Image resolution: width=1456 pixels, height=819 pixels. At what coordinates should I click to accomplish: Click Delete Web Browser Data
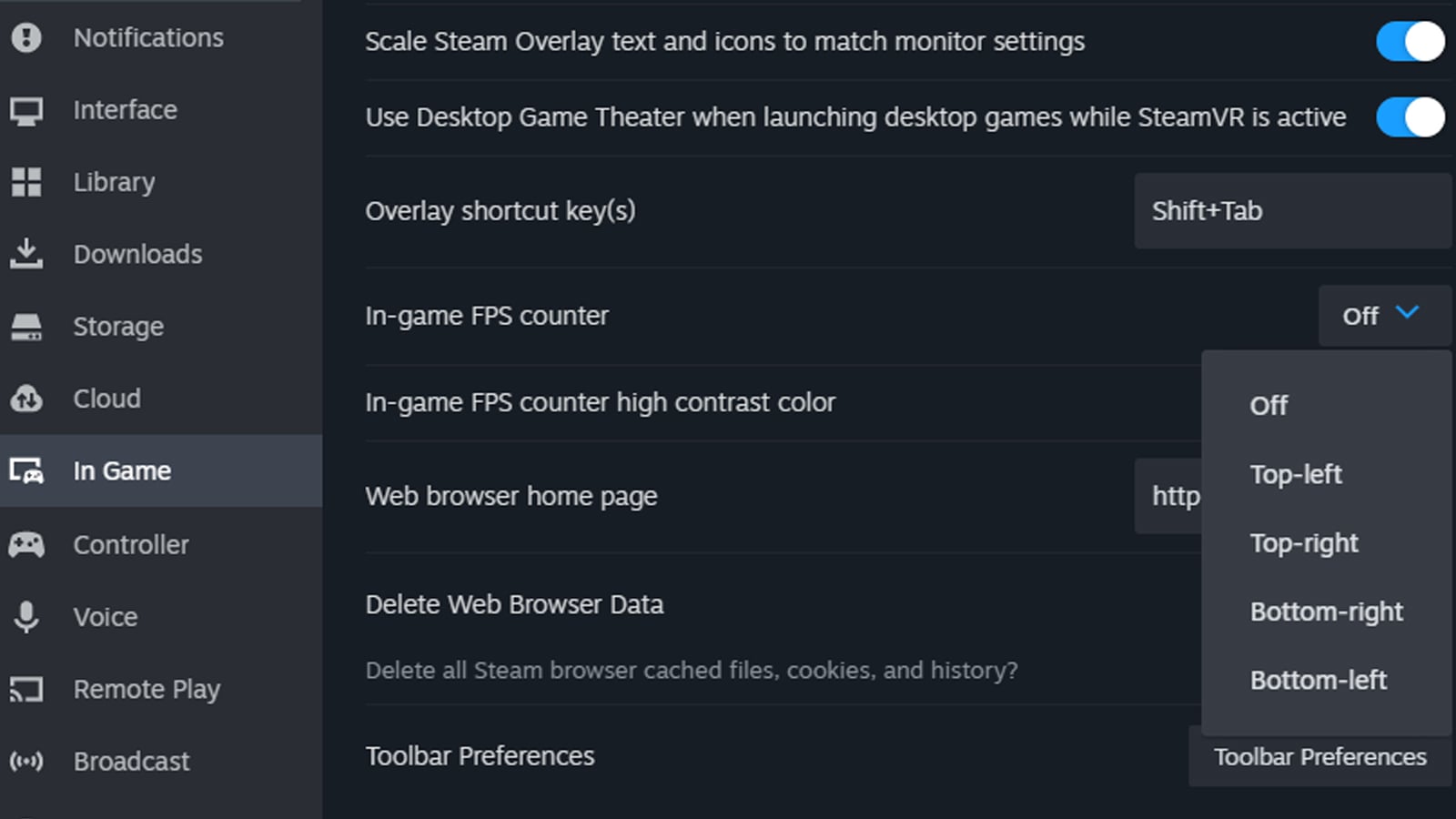pos(514,603)
